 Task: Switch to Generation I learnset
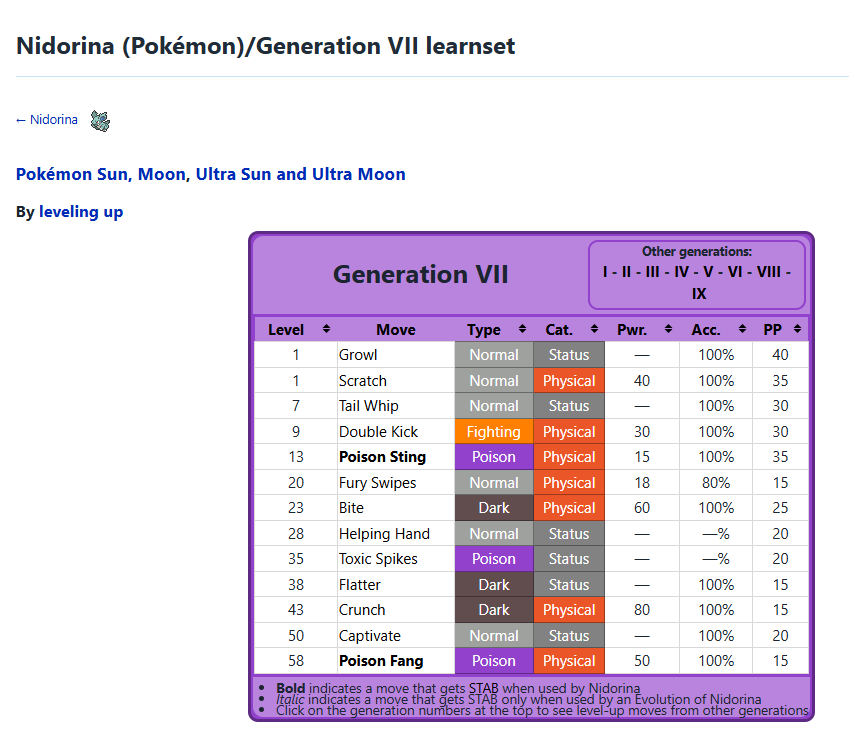tap(605, 272)
